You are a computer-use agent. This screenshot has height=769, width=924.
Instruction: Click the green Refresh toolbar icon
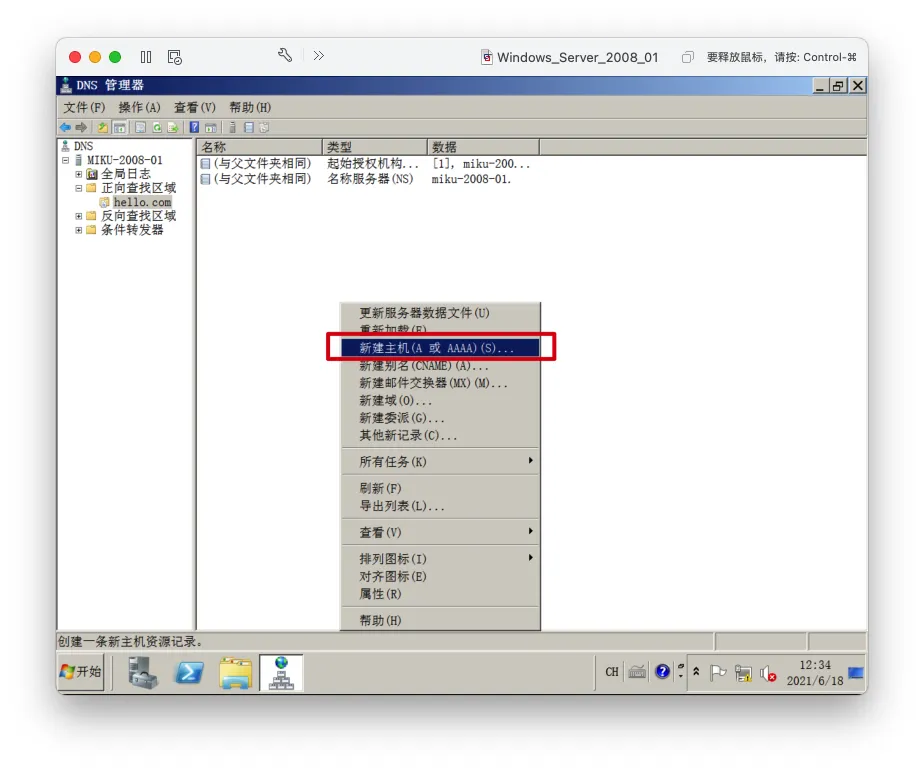[157, 127]
